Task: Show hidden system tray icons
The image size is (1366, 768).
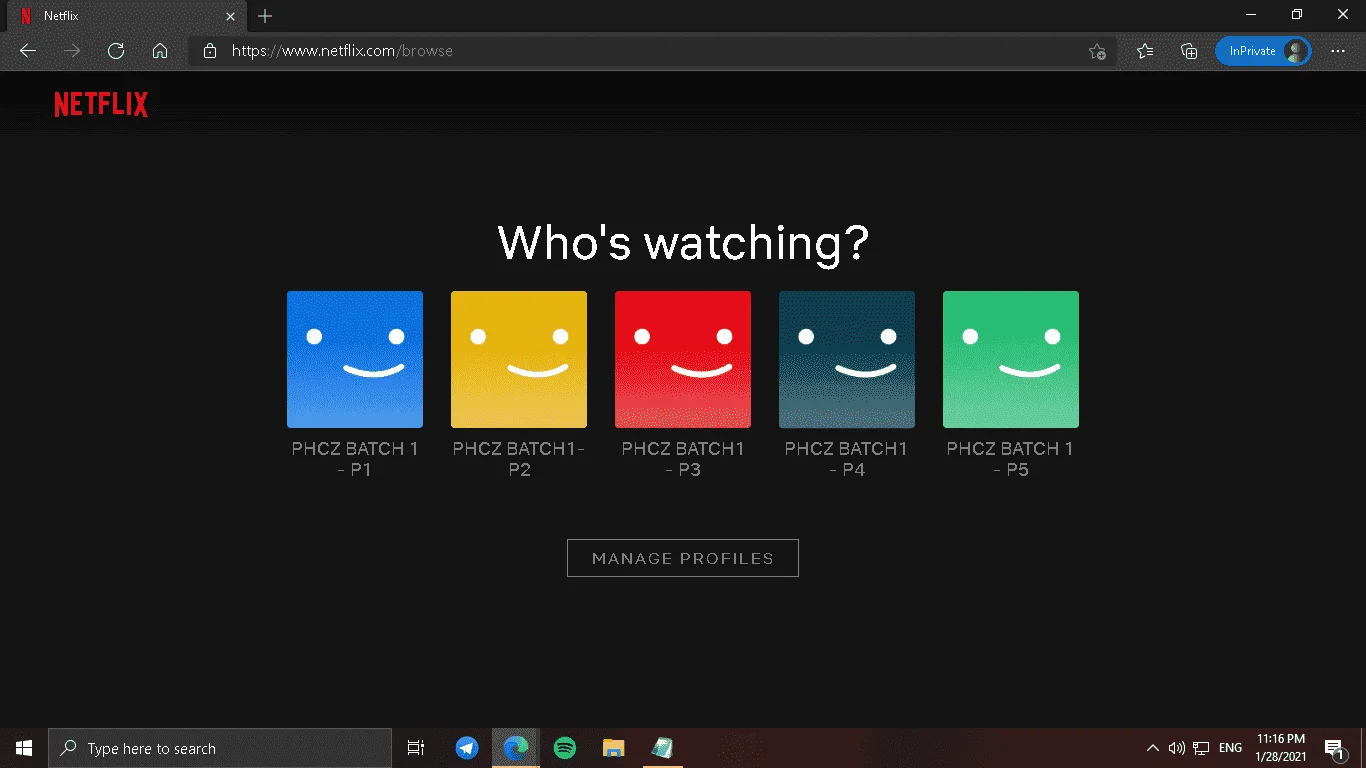Action: coord(1153,748)
